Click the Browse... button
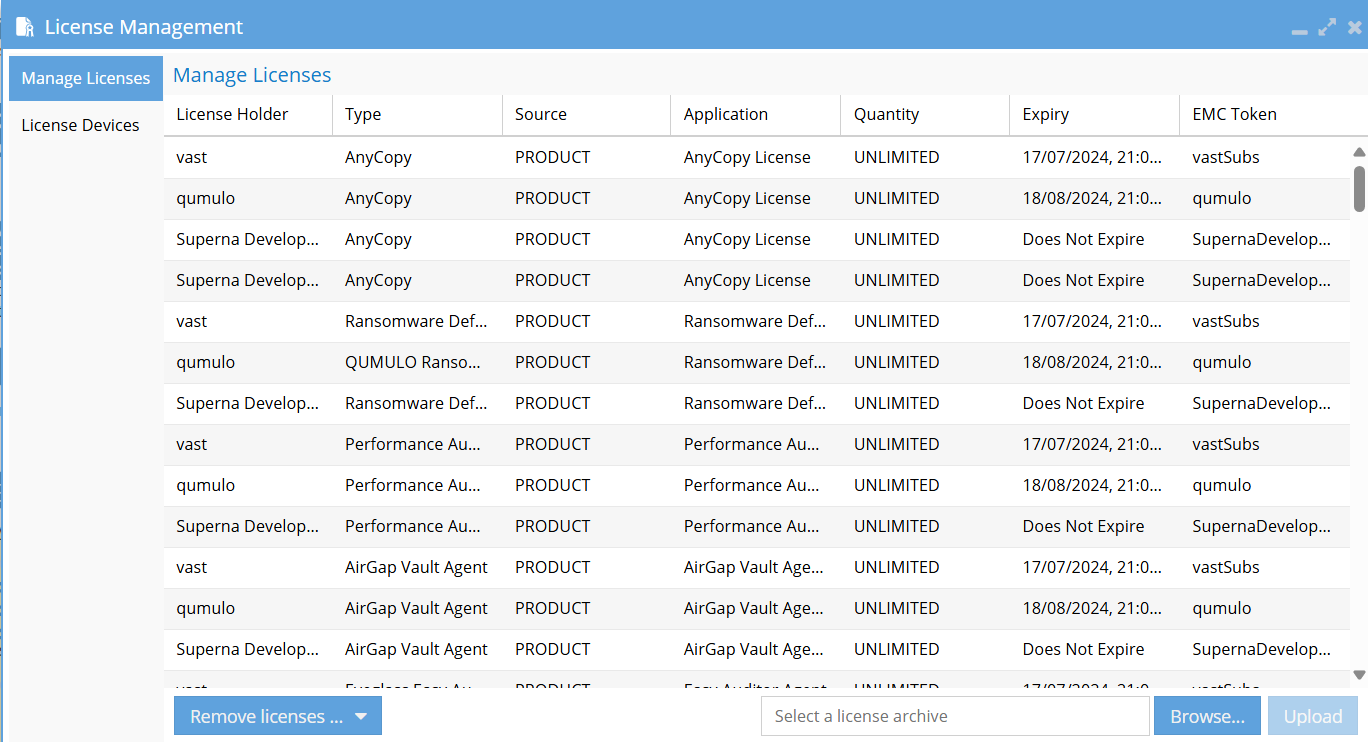The width and height of the screenshot is (1368, 742). 1208,716
